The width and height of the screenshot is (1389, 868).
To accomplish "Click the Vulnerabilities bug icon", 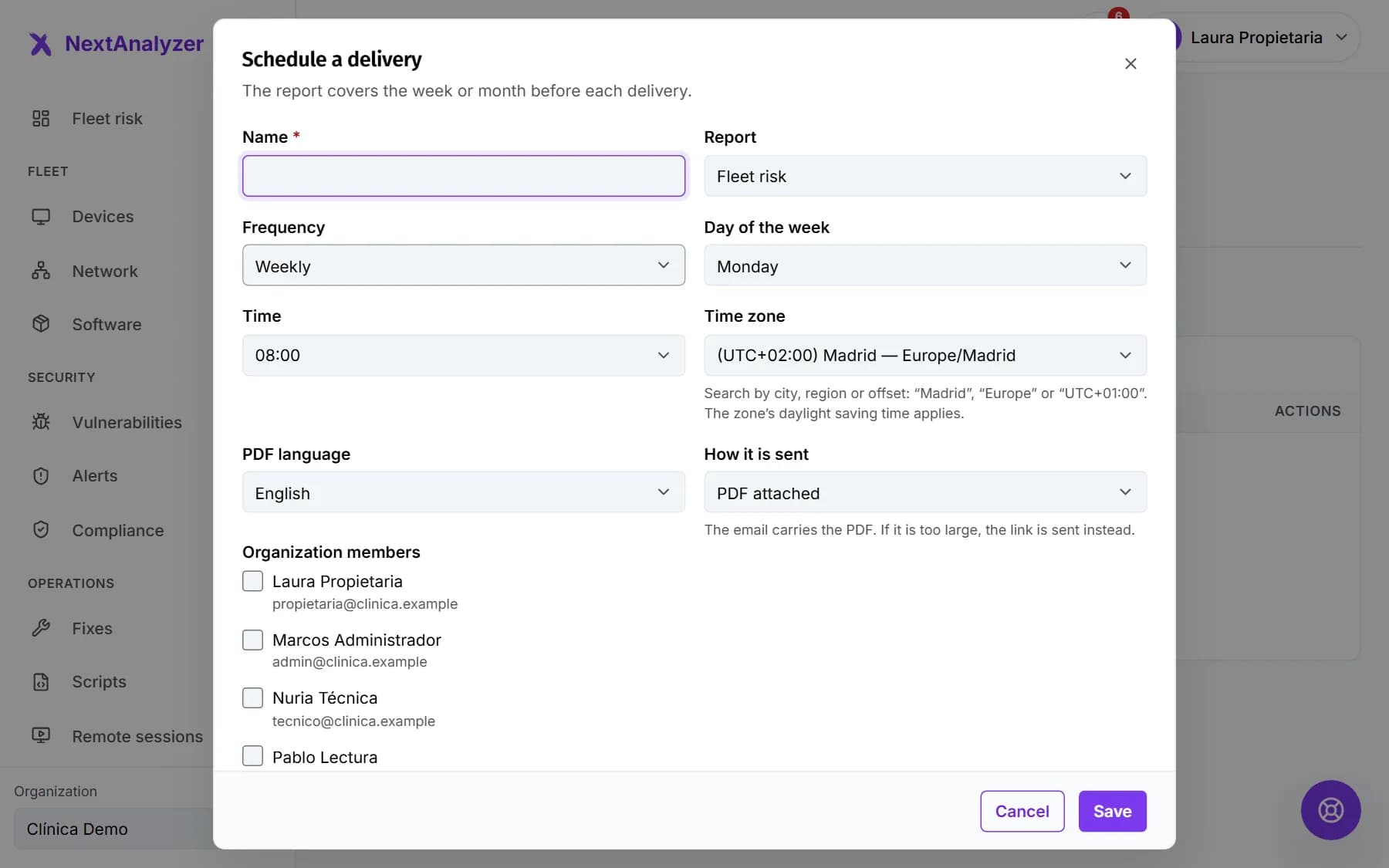I will [x=41, y=422].
